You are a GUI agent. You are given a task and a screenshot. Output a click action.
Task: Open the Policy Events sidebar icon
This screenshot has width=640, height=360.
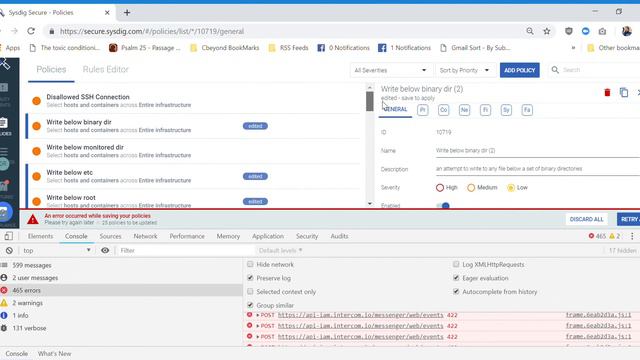pyautogui.click(x=4, y=88)
